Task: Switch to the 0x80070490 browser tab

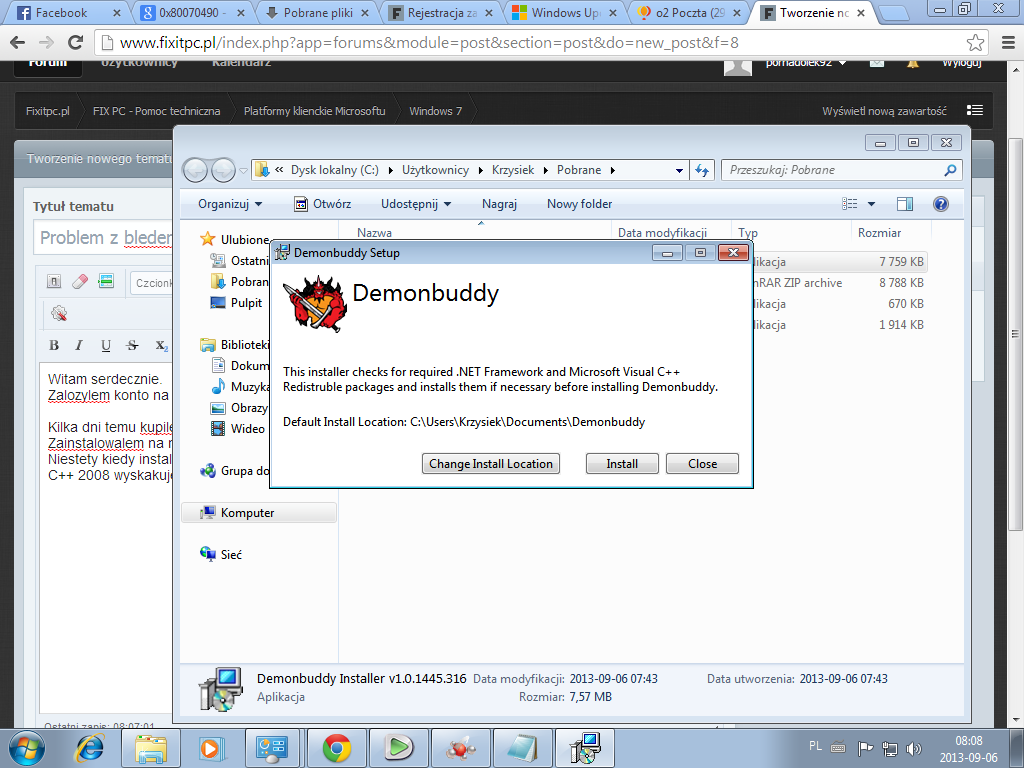Action: 192,12
